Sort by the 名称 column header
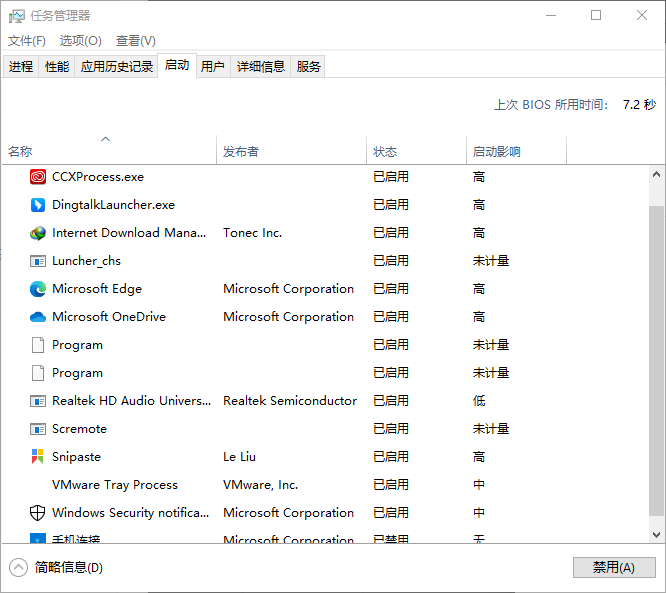666x593 pixels. coord(109,150)
